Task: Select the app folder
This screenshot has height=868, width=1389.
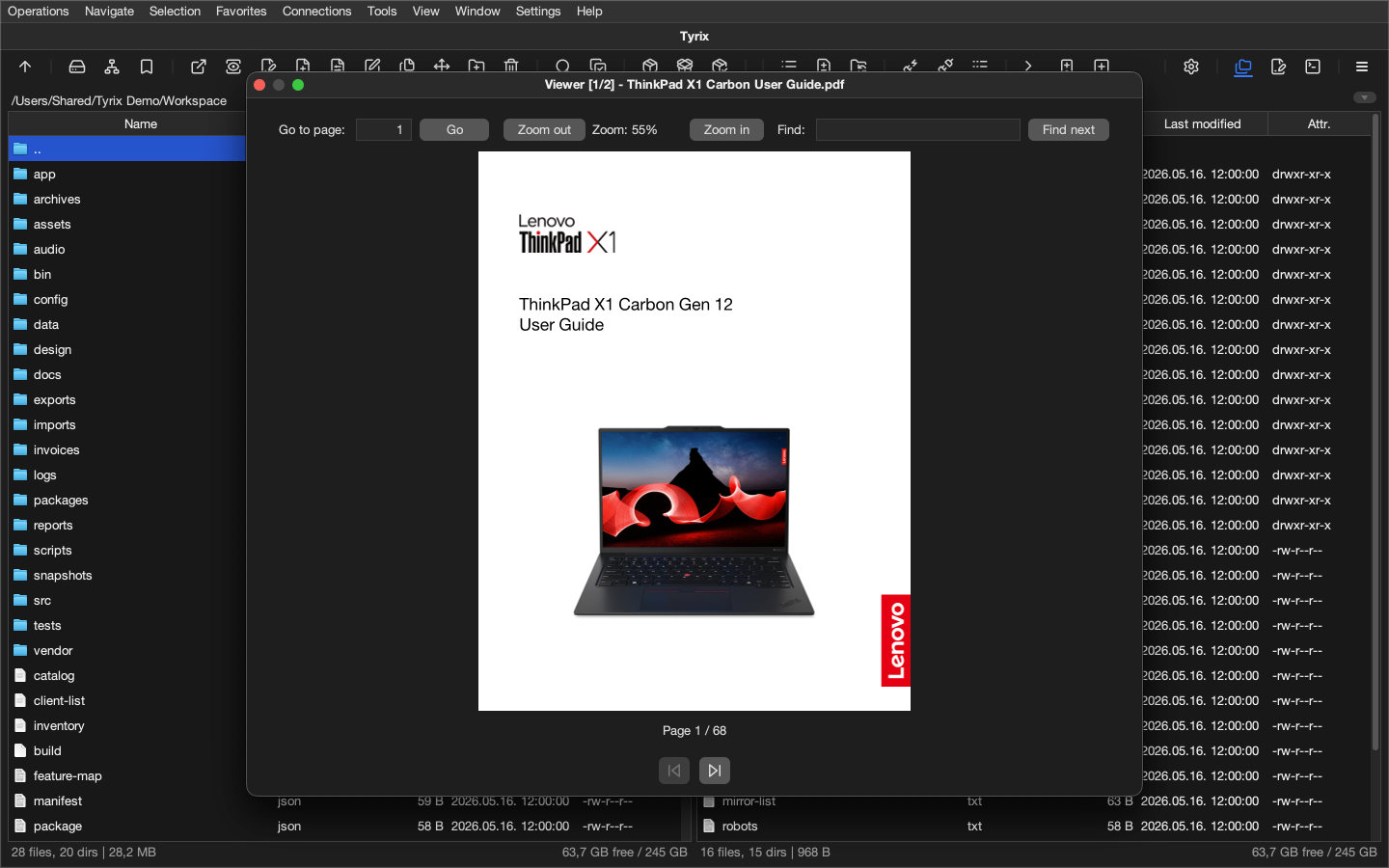Action: tap(127, 174)
